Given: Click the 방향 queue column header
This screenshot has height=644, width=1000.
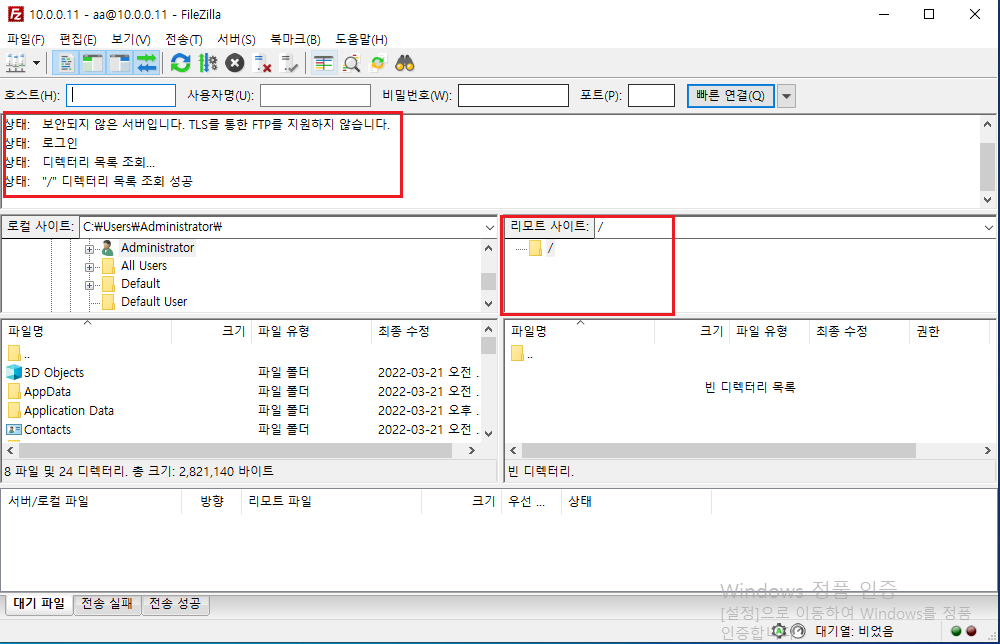Looking at the screenshot, I should (x=212, y=502).
